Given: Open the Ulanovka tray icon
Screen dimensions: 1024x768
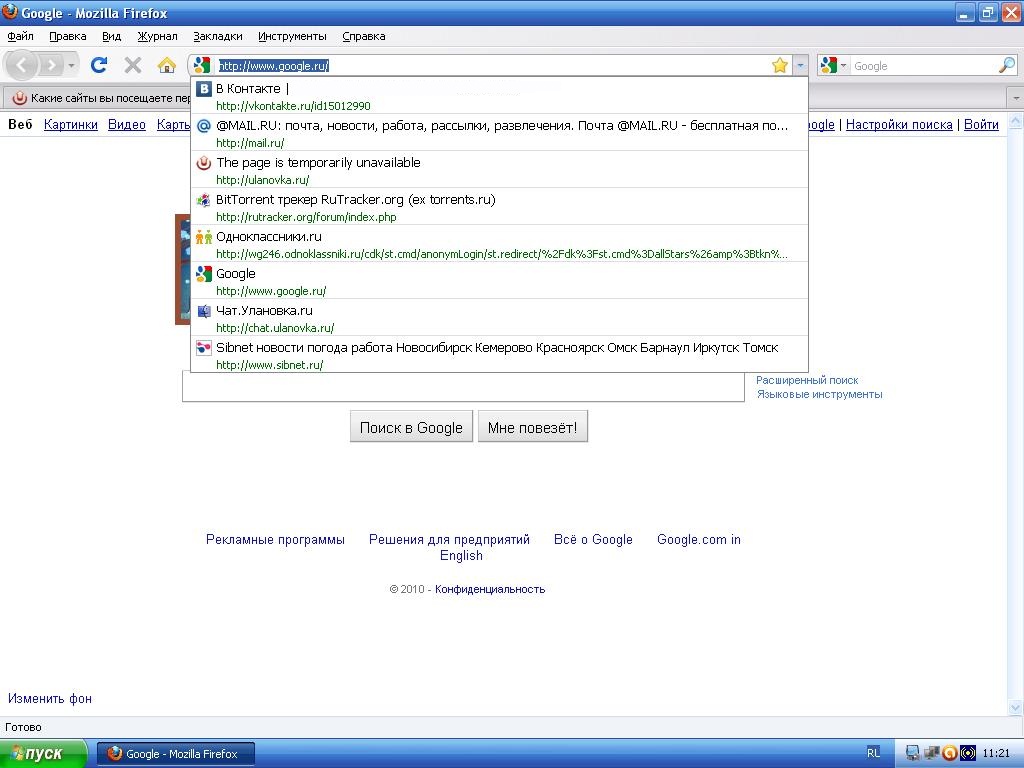Looking at the screenshot, I should tap(948, 753).
